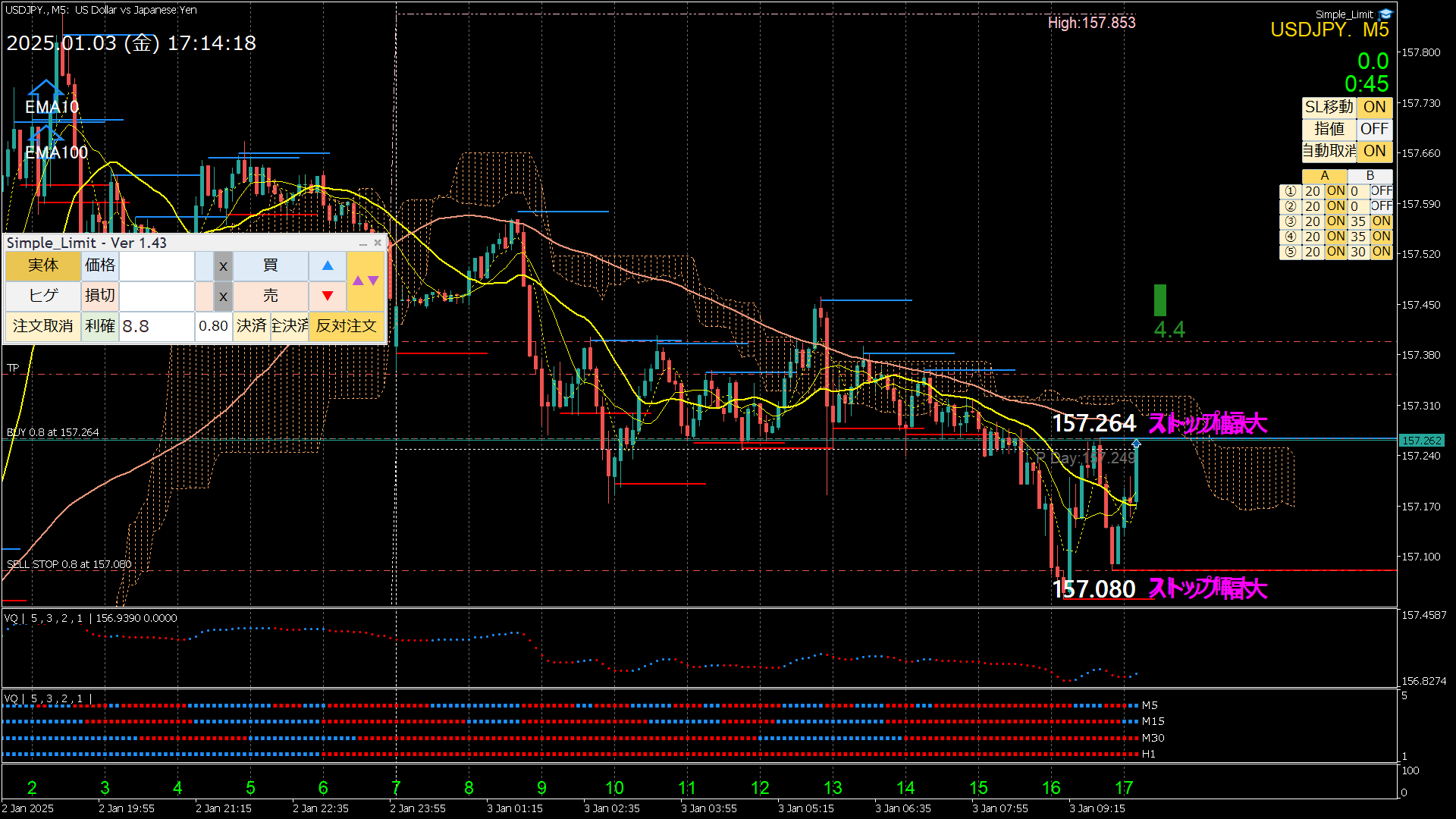
Task: Clear price field with gray x
Action: [223, 266]
